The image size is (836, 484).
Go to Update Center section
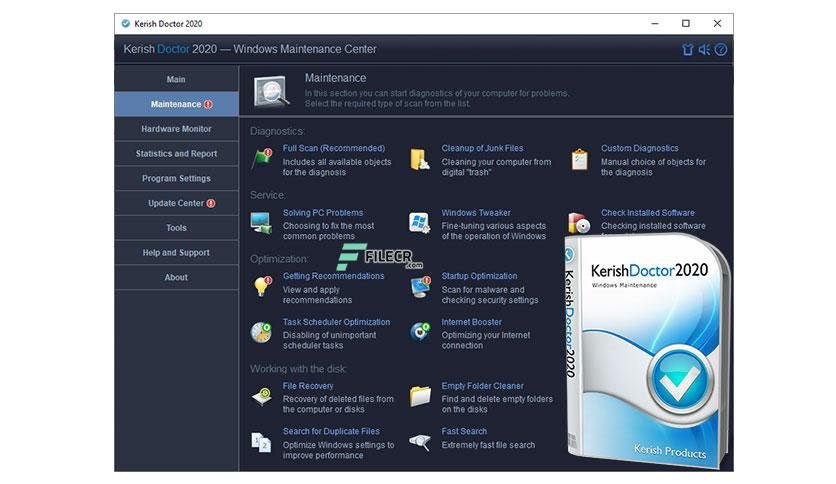[x=176, y=203]
